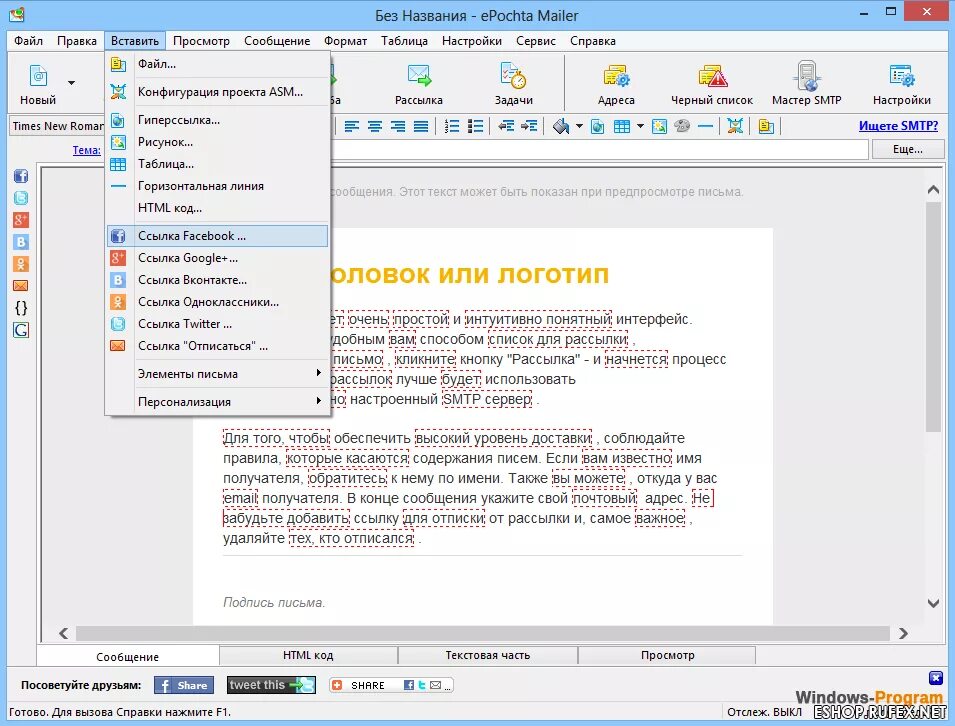
Task: Choose Файл... from the Вставить menu
Action: click(217, 64)
